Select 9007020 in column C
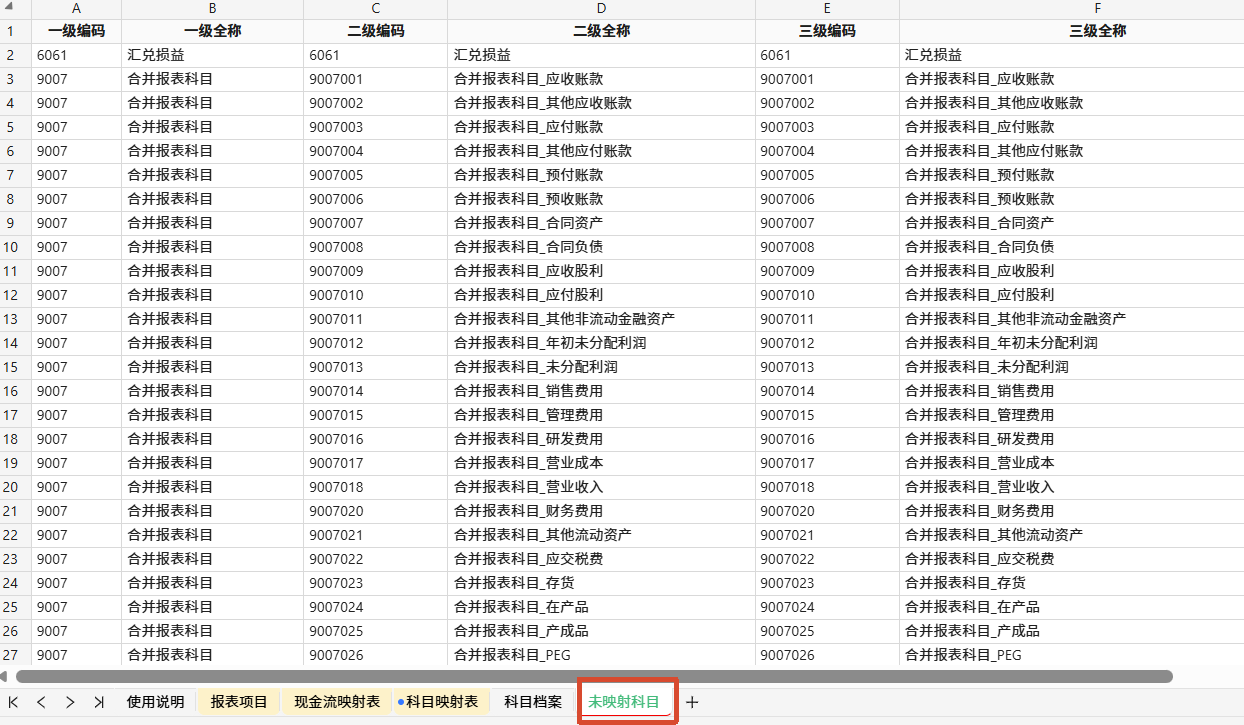This screenshot has height=725, width=1244. click(x=375, y=511)
